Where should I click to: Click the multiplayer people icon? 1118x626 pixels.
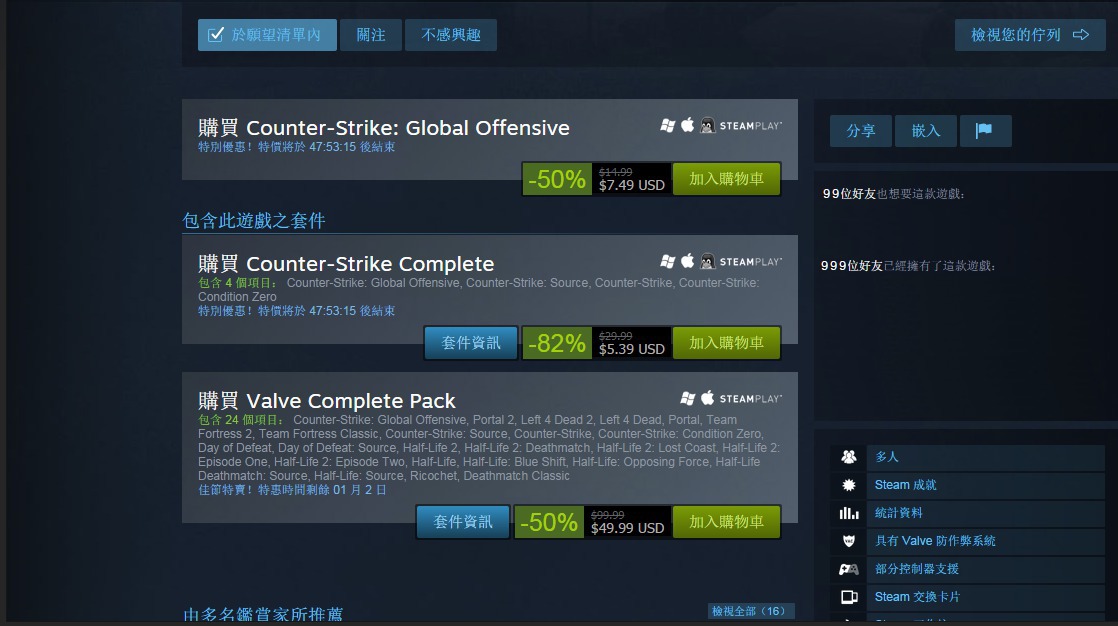point(848,457)
